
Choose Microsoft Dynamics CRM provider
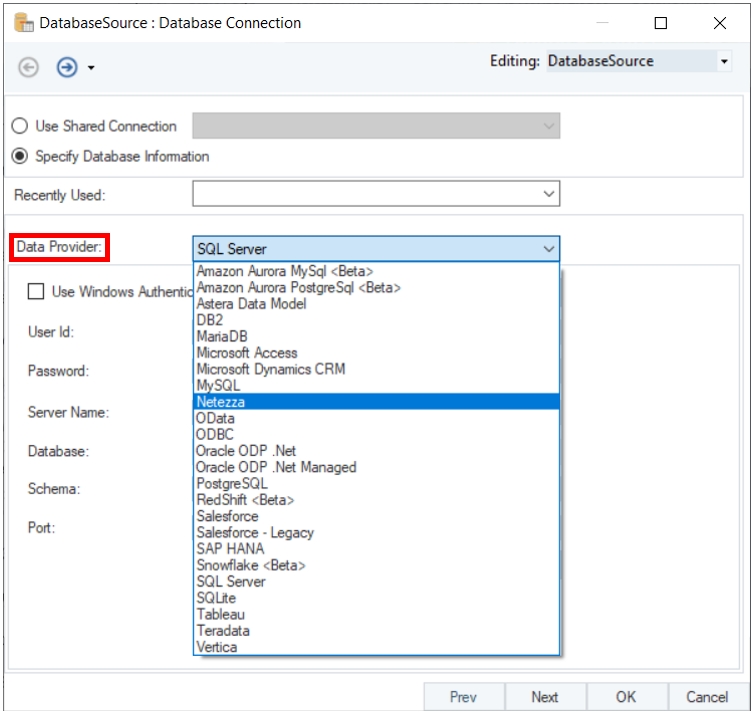pos(270,369)
